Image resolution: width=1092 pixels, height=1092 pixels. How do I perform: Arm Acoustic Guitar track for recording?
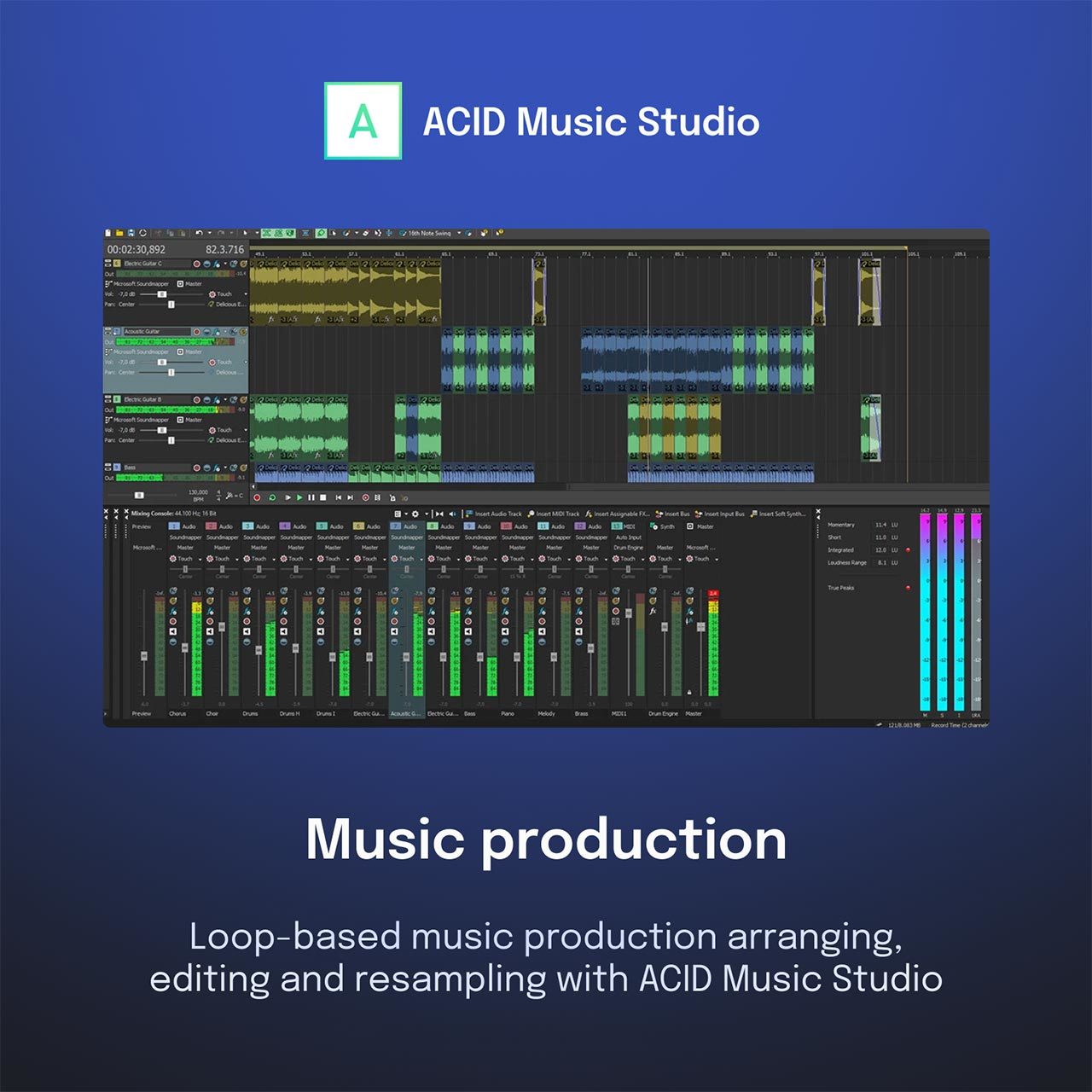[x=197, y=332]
